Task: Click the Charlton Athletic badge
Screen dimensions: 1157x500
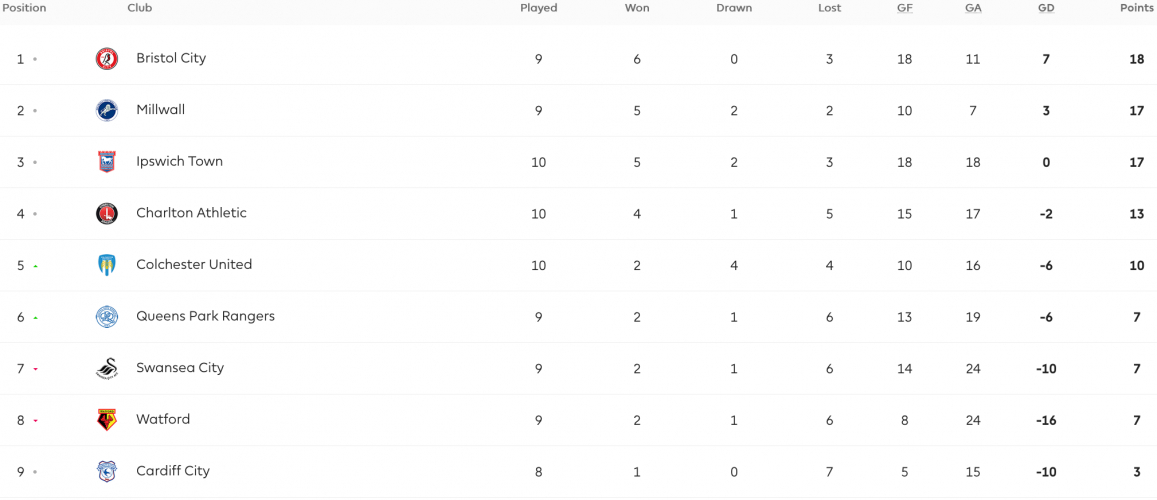Action: 107,213
